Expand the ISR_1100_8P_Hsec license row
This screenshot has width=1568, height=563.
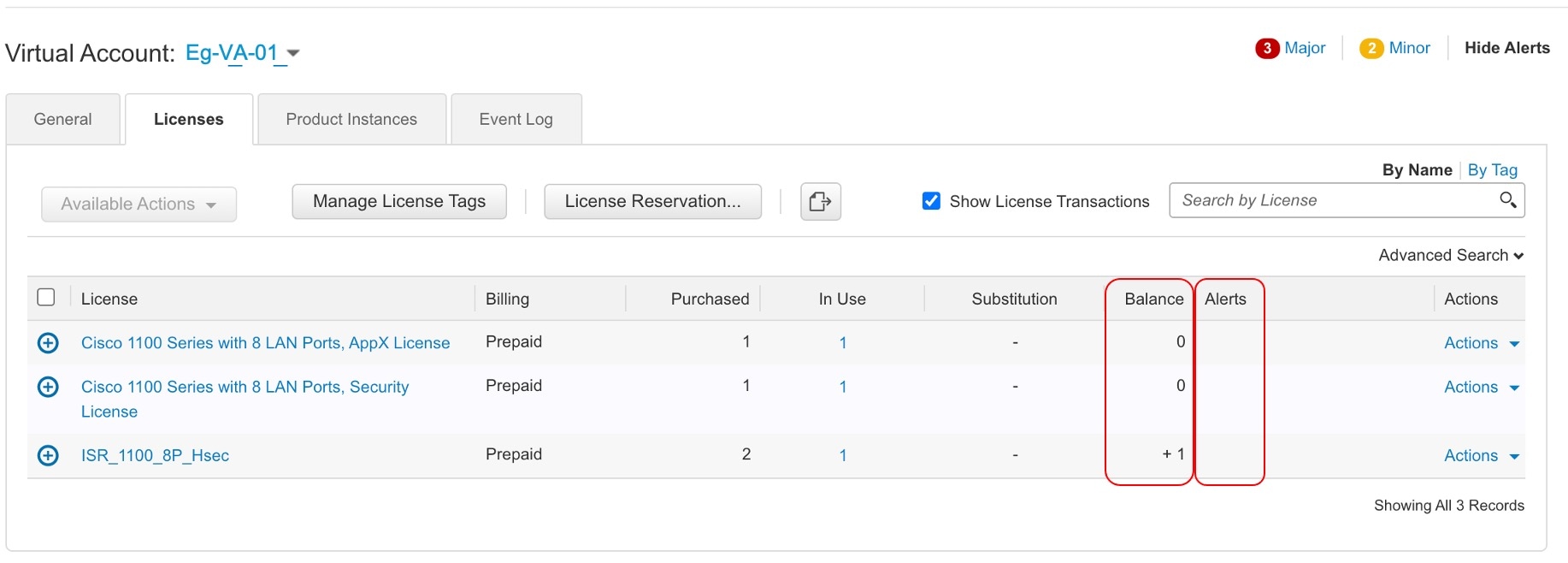click(x=49, y=455)
